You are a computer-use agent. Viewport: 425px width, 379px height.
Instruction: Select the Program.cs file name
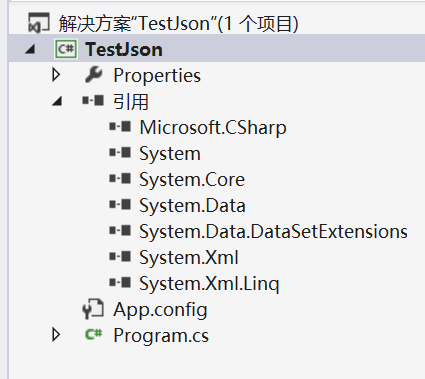click(x=161, y=335)
